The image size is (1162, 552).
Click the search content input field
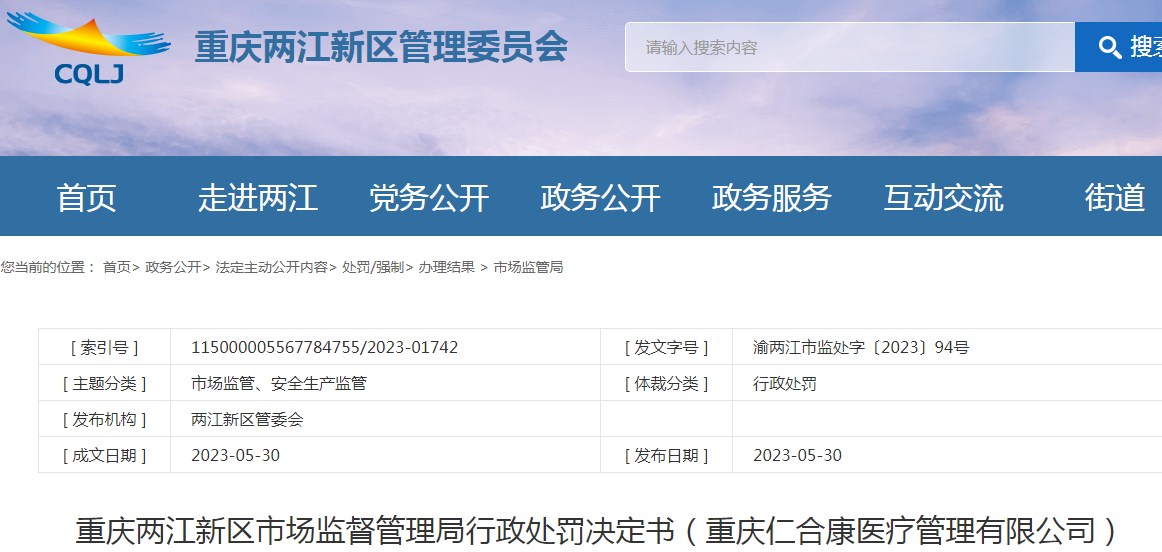[x=850, y=47]
